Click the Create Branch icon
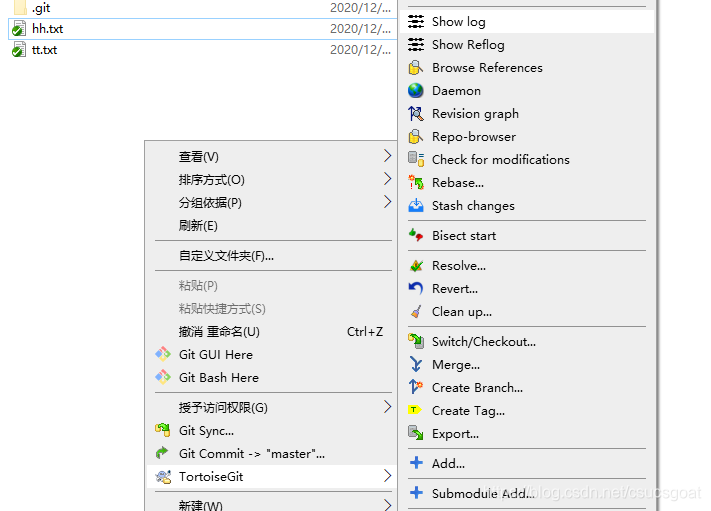This screenshot has width=711, height=511. 416,387
